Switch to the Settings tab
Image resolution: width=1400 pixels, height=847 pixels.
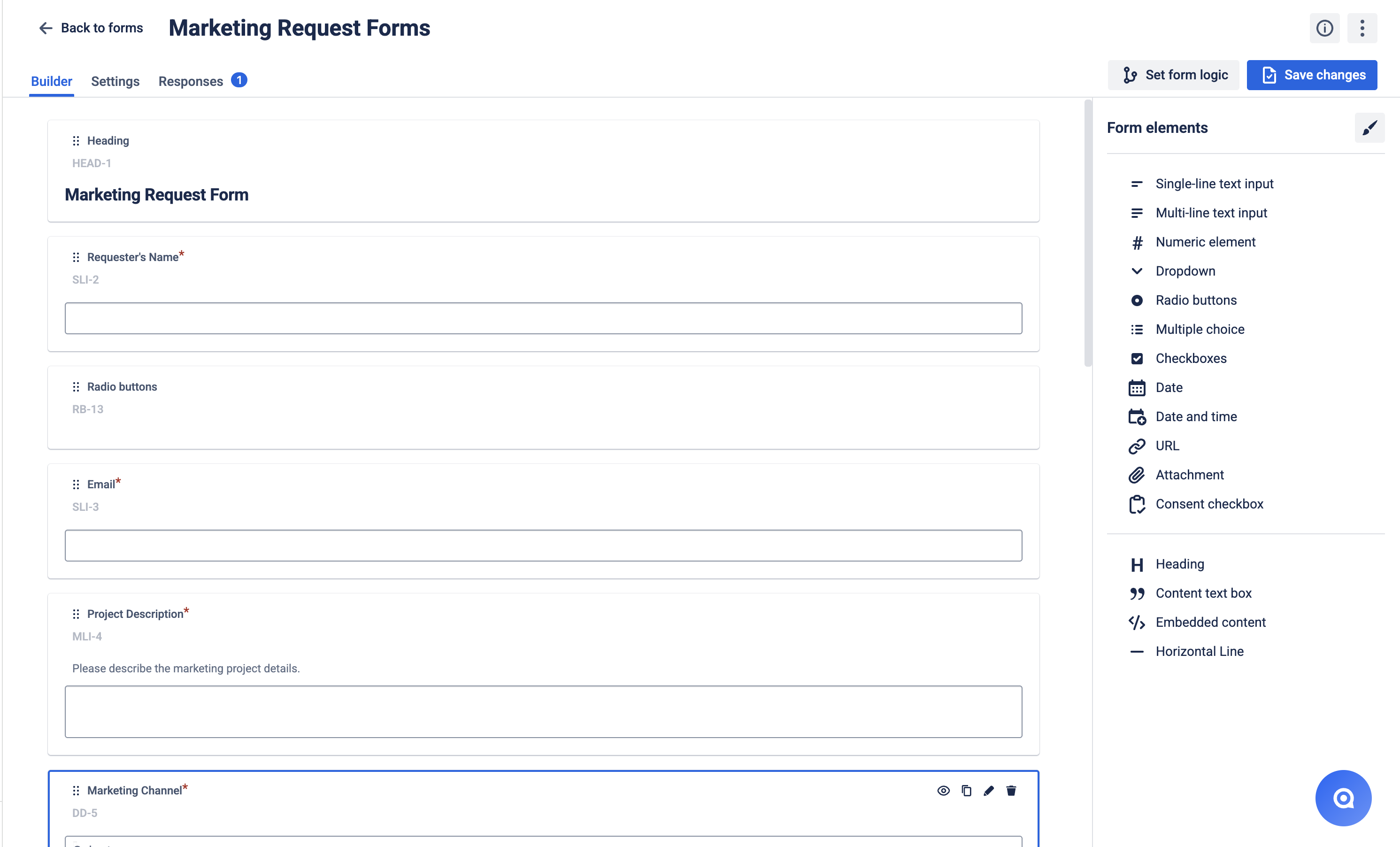(115, 81)
